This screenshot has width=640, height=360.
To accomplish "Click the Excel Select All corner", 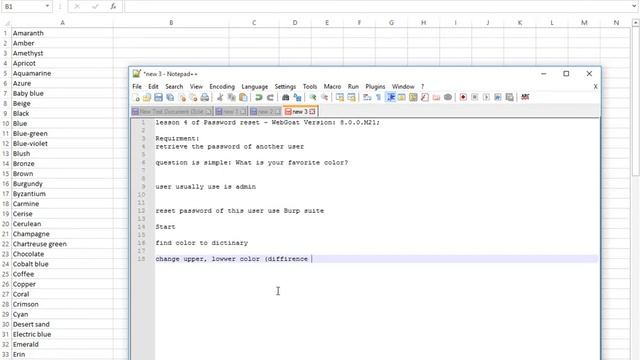I will (7, 23).
